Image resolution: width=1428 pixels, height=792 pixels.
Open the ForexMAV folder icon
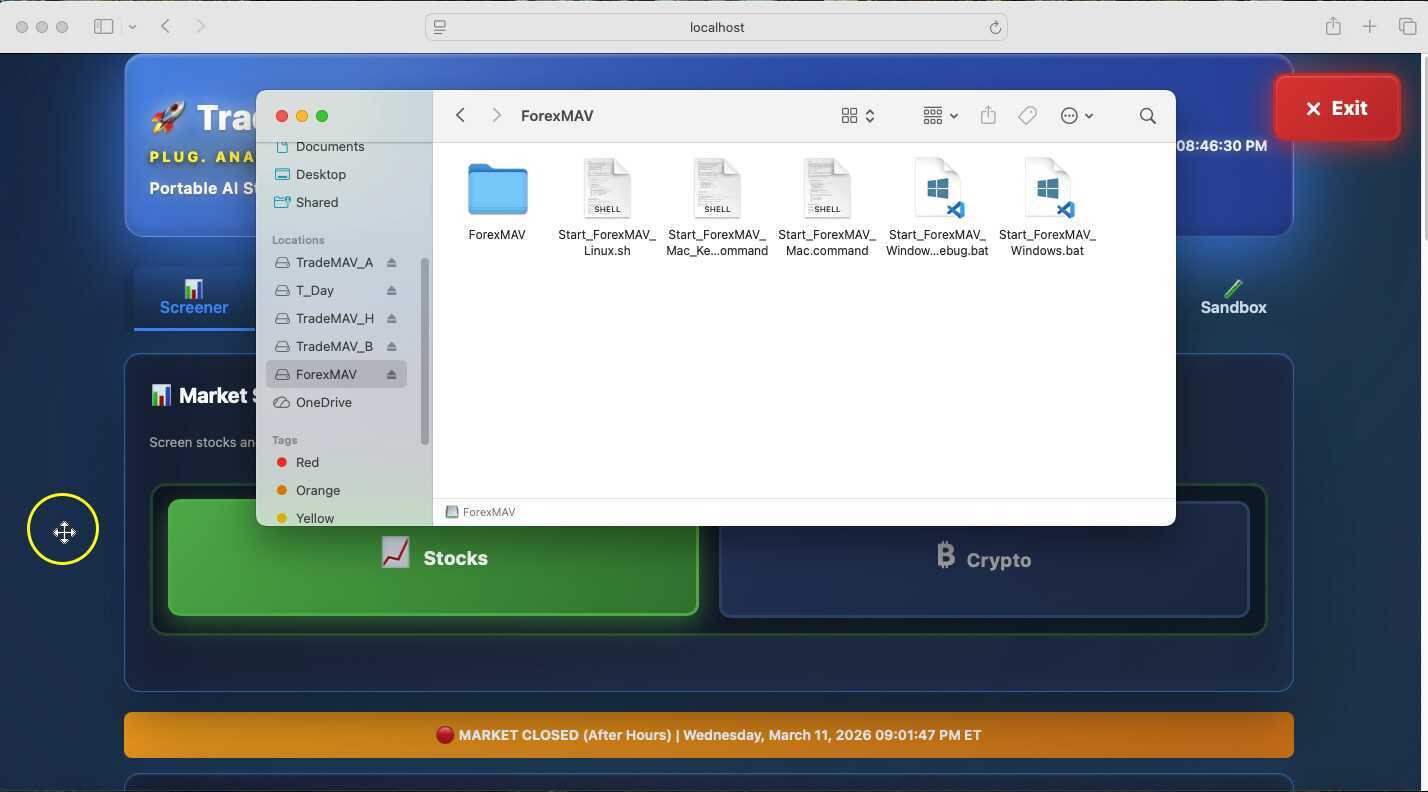pyautogui.click(x=497, y=189)
